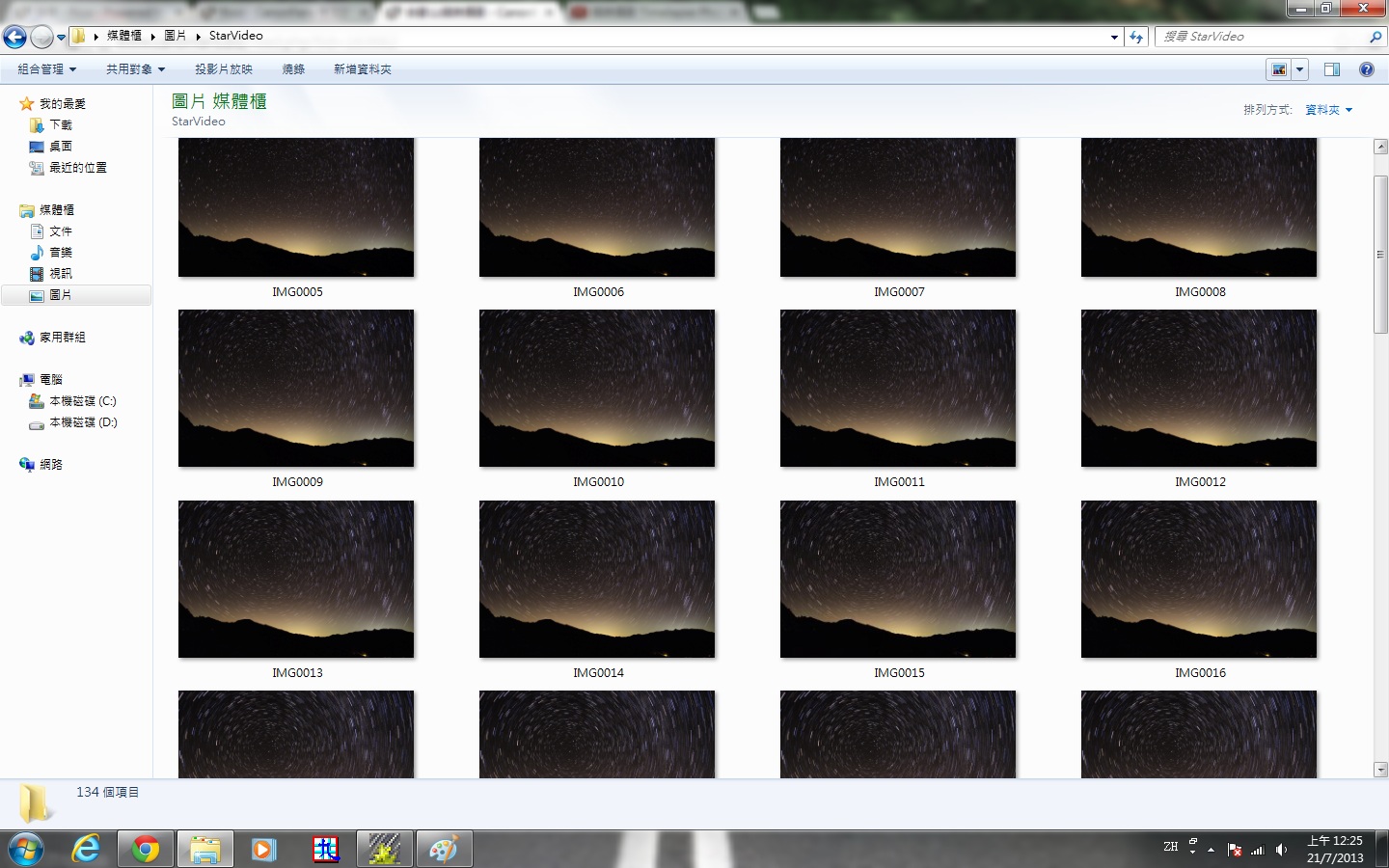1389x868 pixels.
Task: Select the IMG0012 thumbnail
Action: [x=1199, y=388]
